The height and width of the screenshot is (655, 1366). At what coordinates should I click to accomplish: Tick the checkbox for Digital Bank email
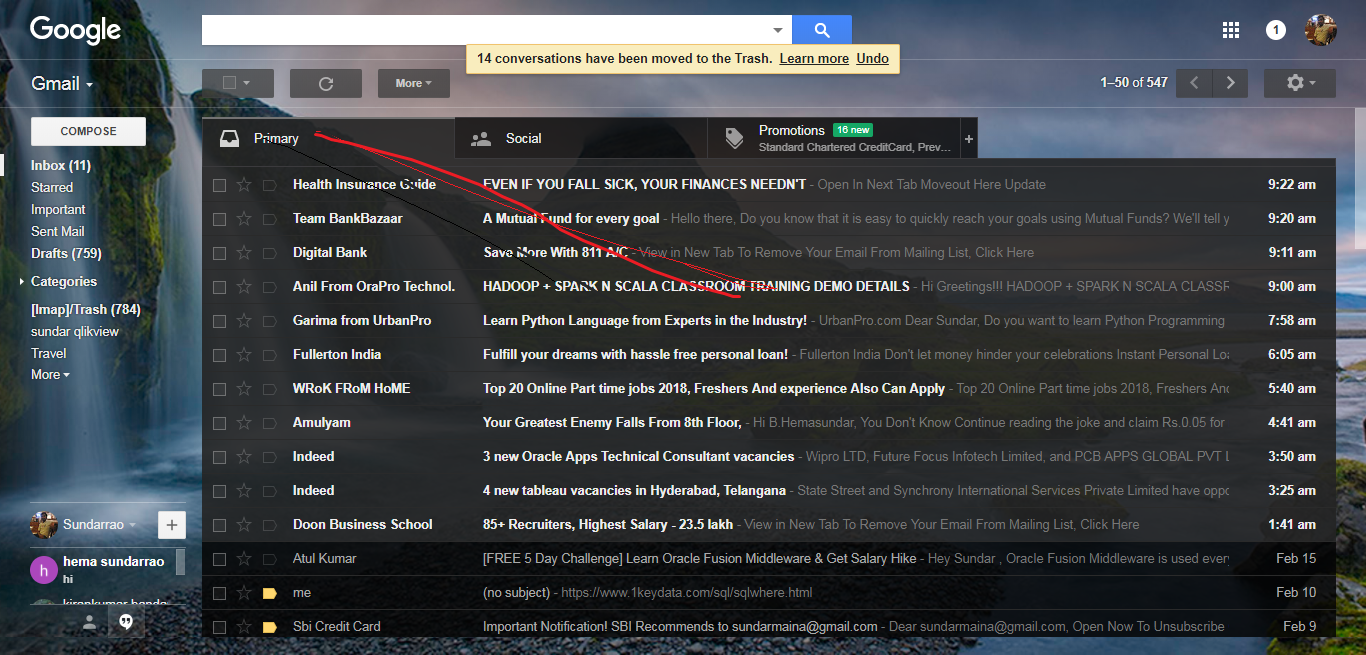point(219,253)
